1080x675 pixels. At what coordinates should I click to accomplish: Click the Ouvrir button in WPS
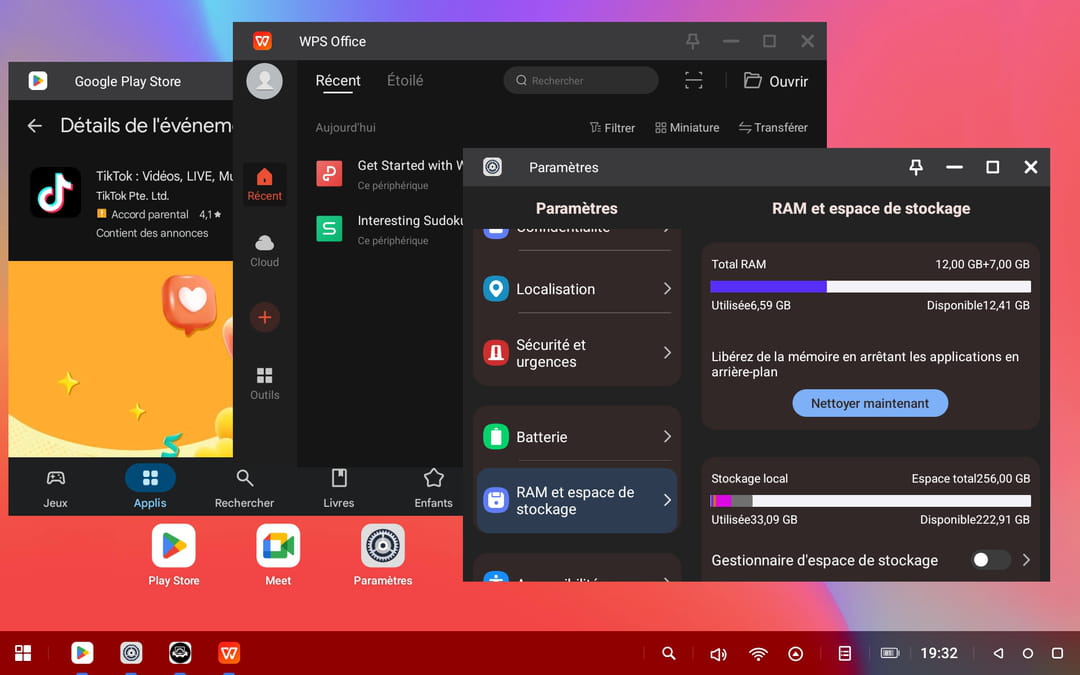pos(776,81)
